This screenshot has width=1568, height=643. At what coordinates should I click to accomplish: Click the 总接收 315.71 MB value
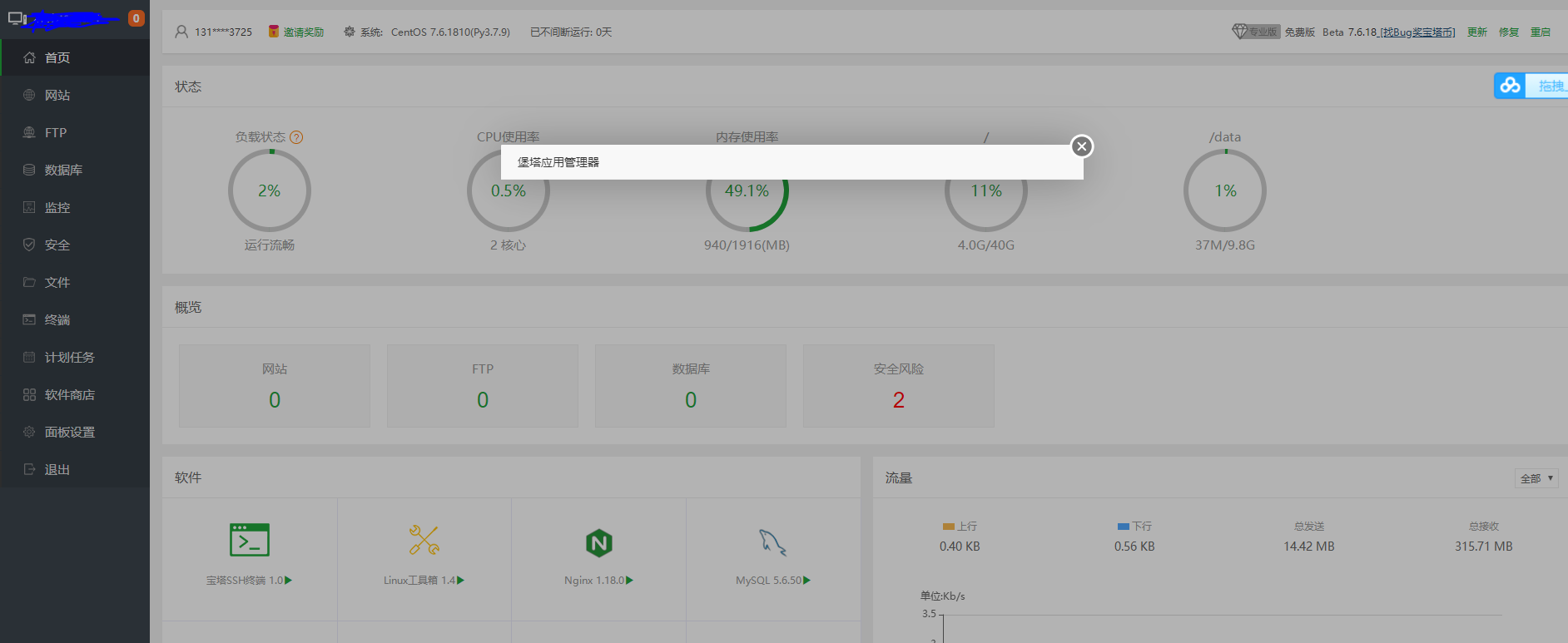[1484, 547]
